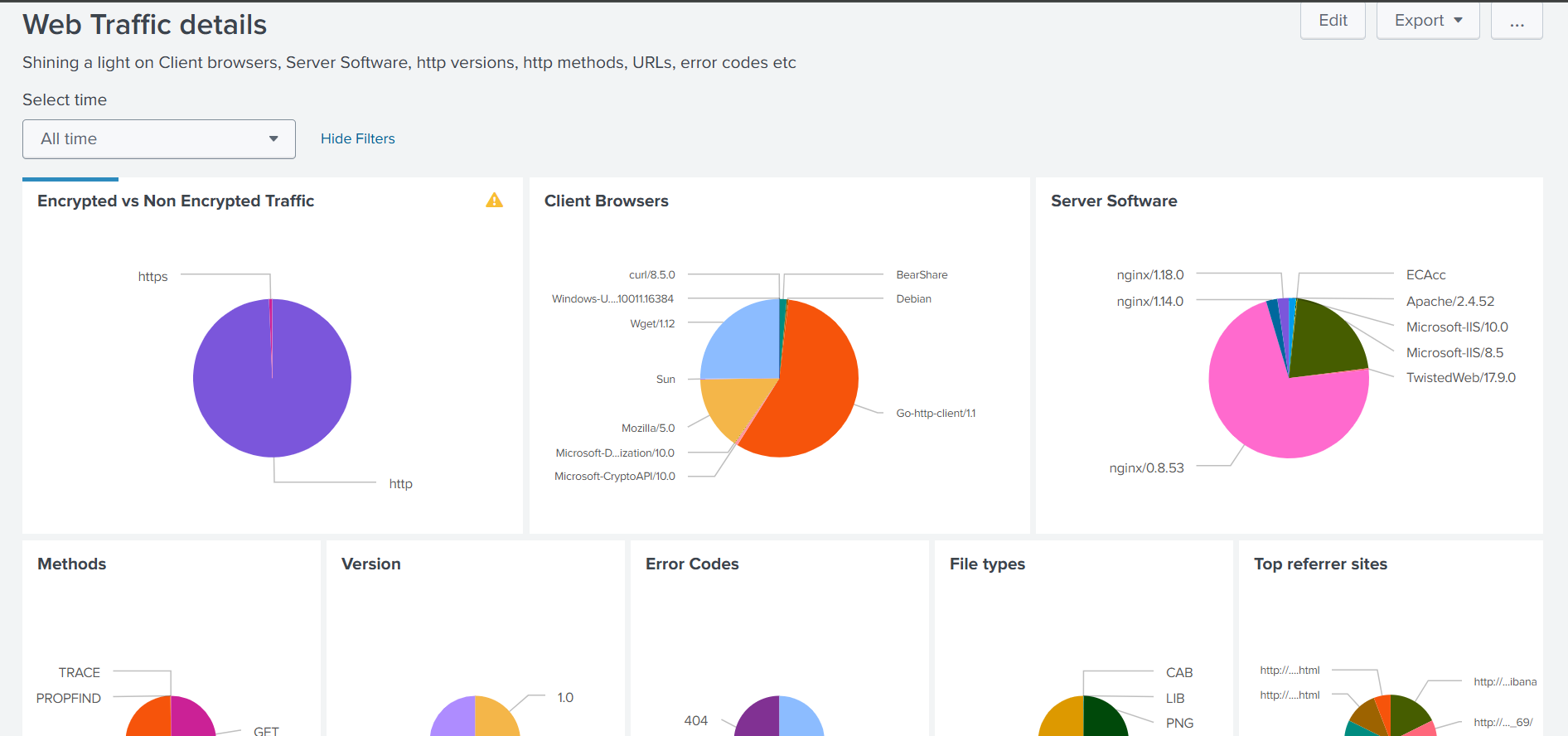The width and height of the screenshot is (1568, 736).
Task: Click the Windows-U...10011.16384 label
Action: coord(613,299)
